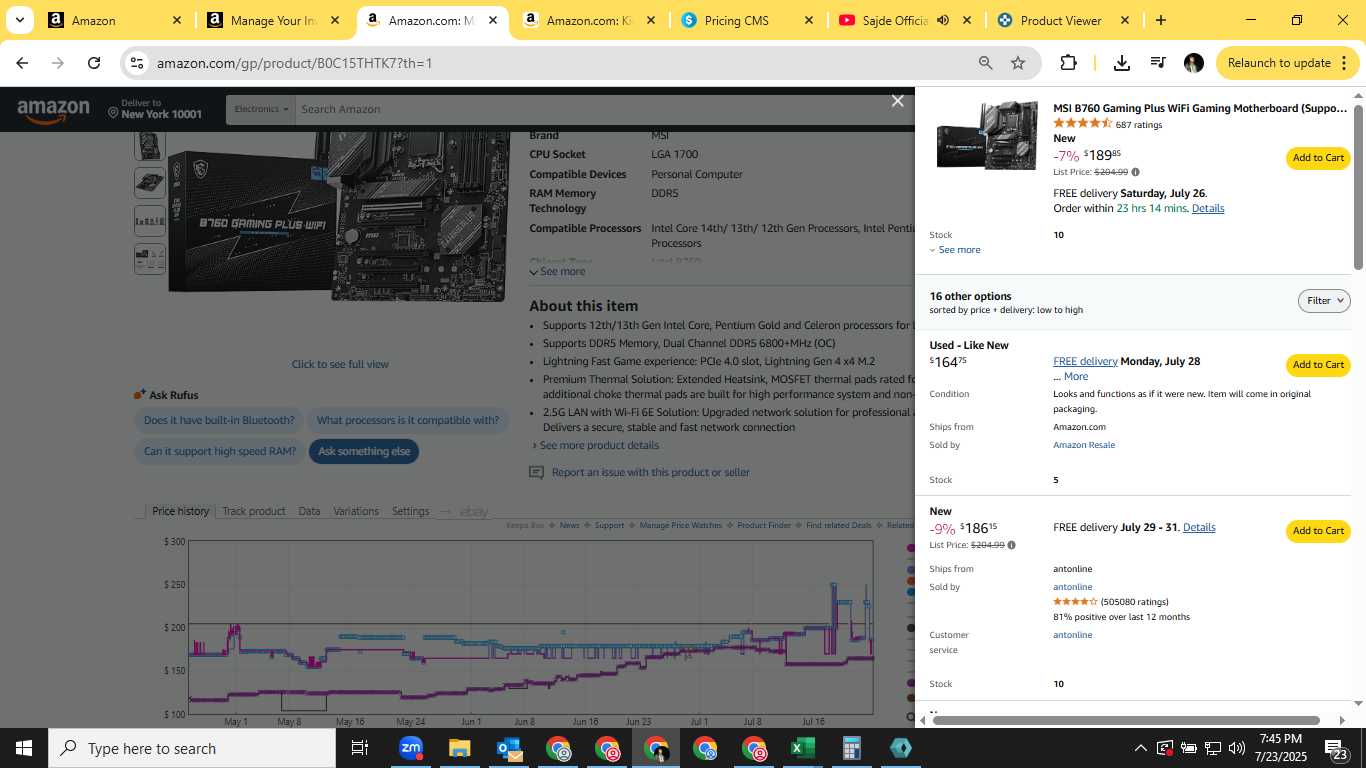1366x768 pixels.
Task: Open the Chrome profile avatar
Action: point(1193,63)
